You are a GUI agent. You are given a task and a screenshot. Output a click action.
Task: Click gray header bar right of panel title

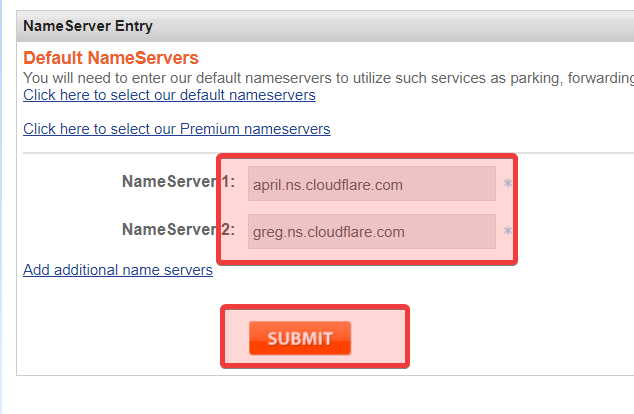tap(400, 25)
